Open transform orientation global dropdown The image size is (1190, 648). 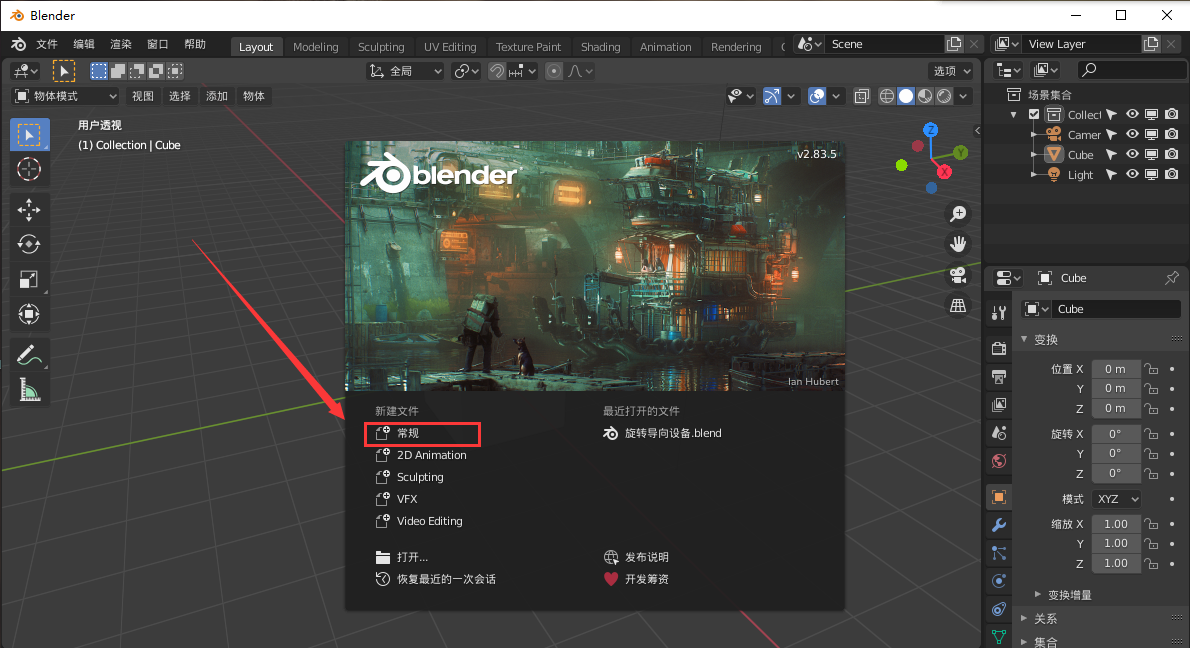(x=405, y=71)
